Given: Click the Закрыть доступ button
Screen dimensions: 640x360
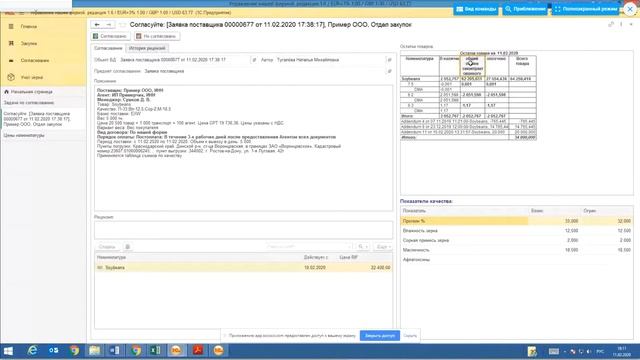Looking at the screenshot, I should point(380,336).
